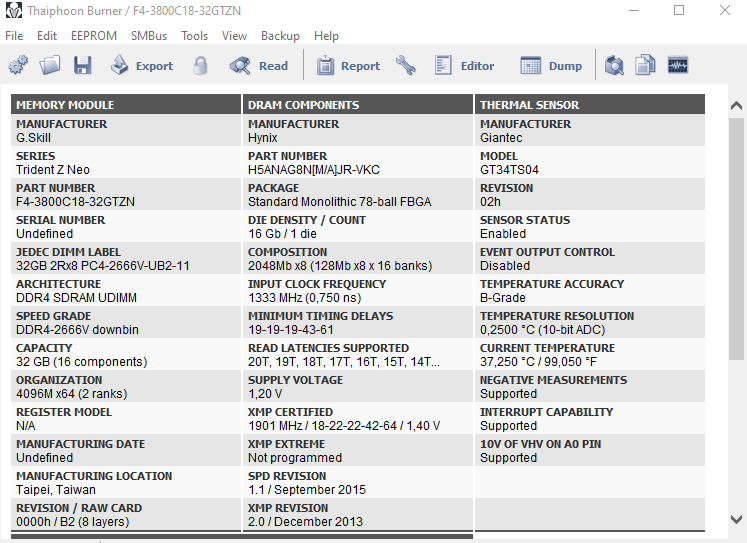Select the part number F4-3800C18-32GTZN value

click(75, 202)
